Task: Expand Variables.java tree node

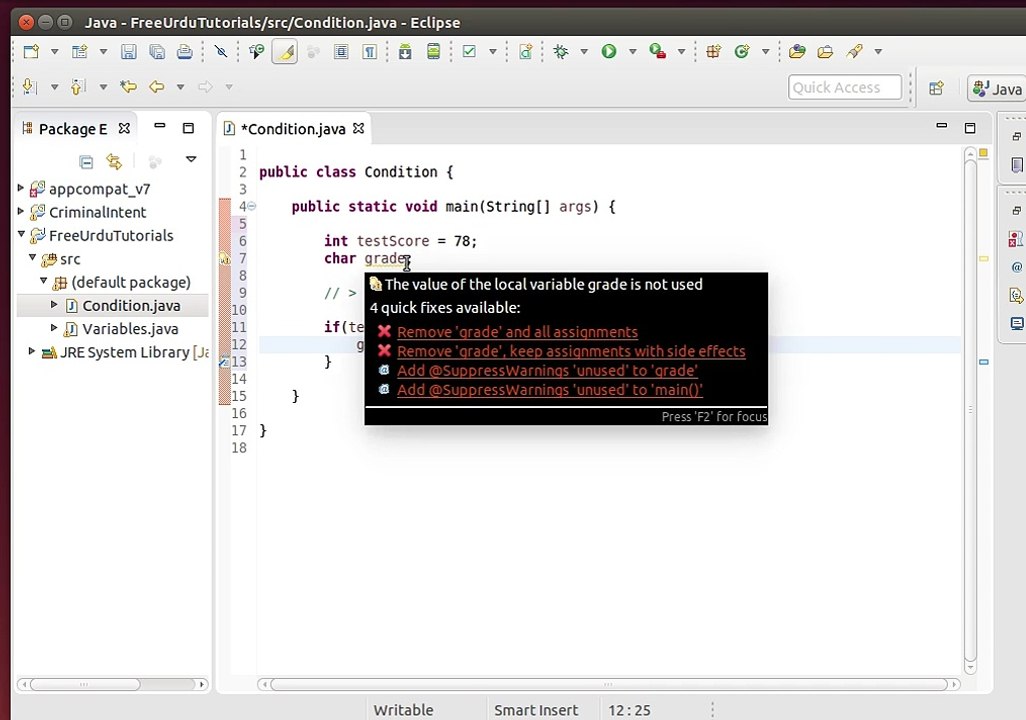Action: pos(54,328)
